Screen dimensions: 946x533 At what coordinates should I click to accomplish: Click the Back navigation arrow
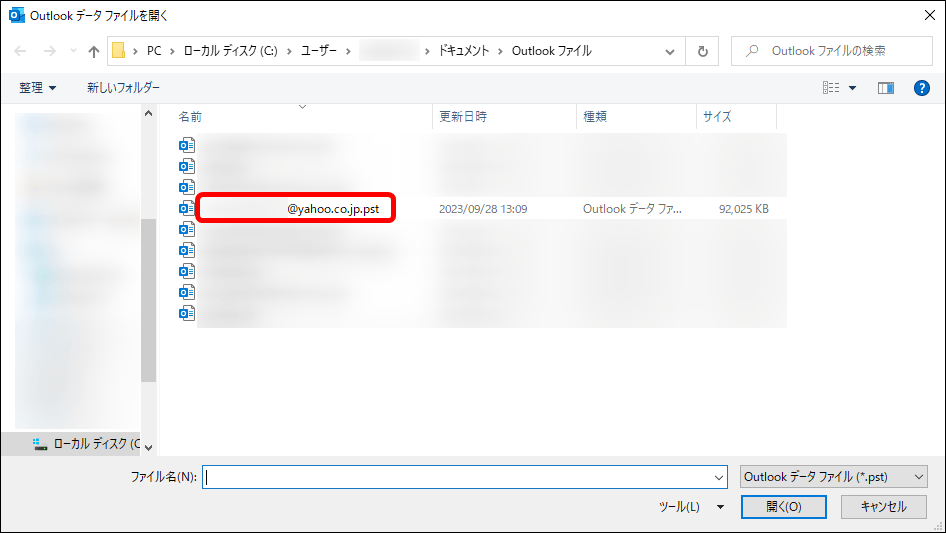20,51
